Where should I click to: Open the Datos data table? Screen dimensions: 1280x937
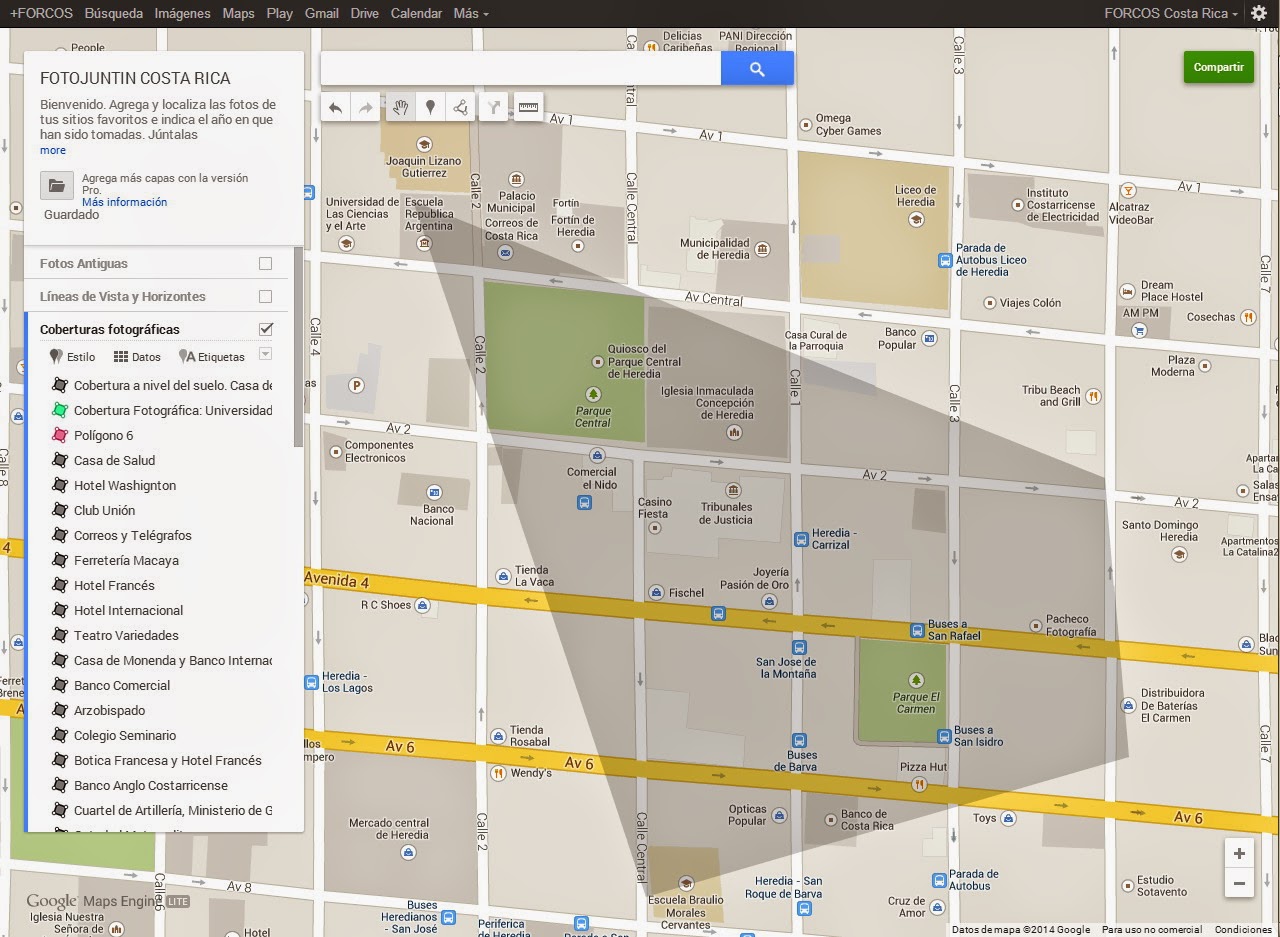coord(137,356)
